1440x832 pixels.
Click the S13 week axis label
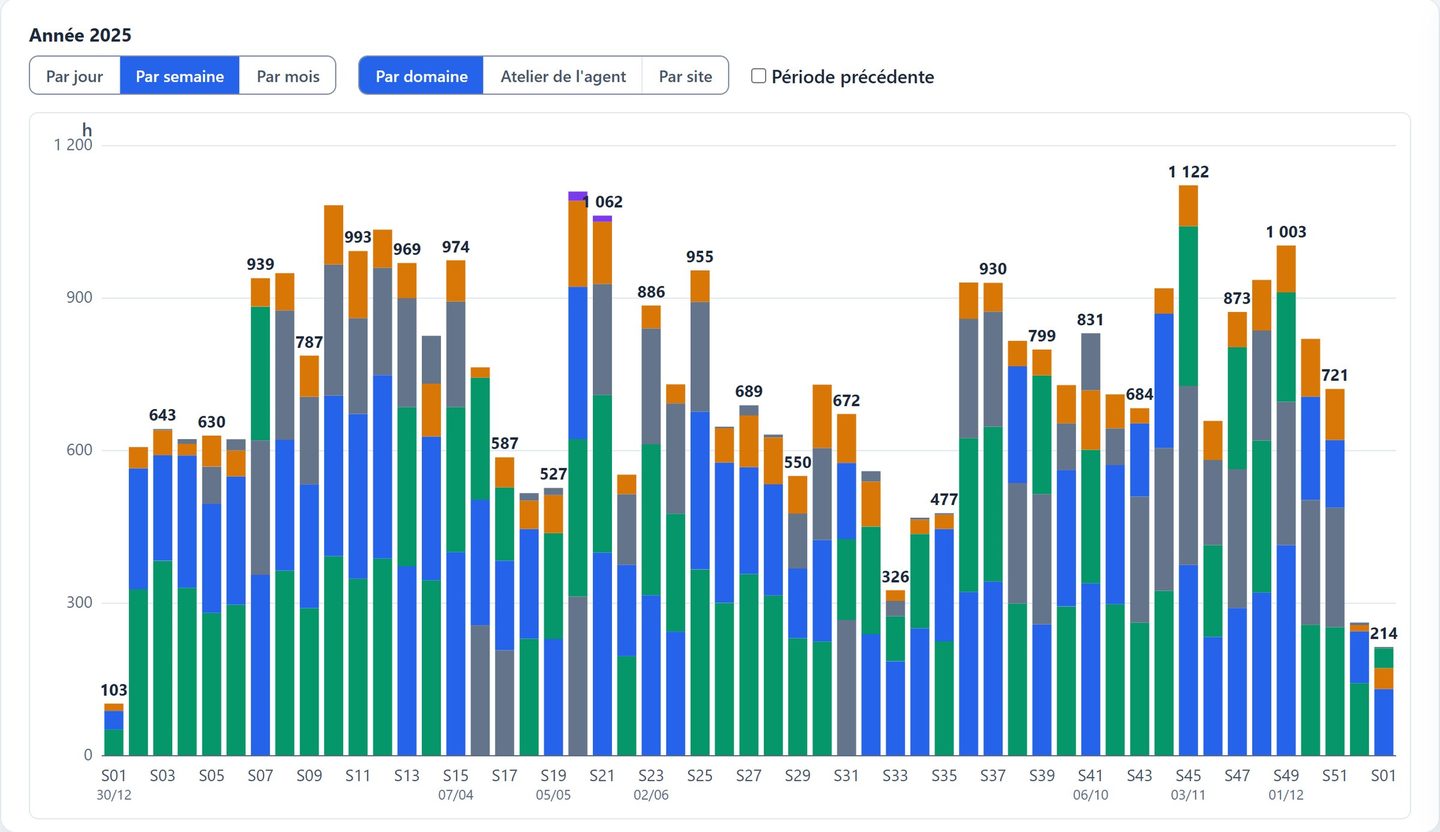407,775
